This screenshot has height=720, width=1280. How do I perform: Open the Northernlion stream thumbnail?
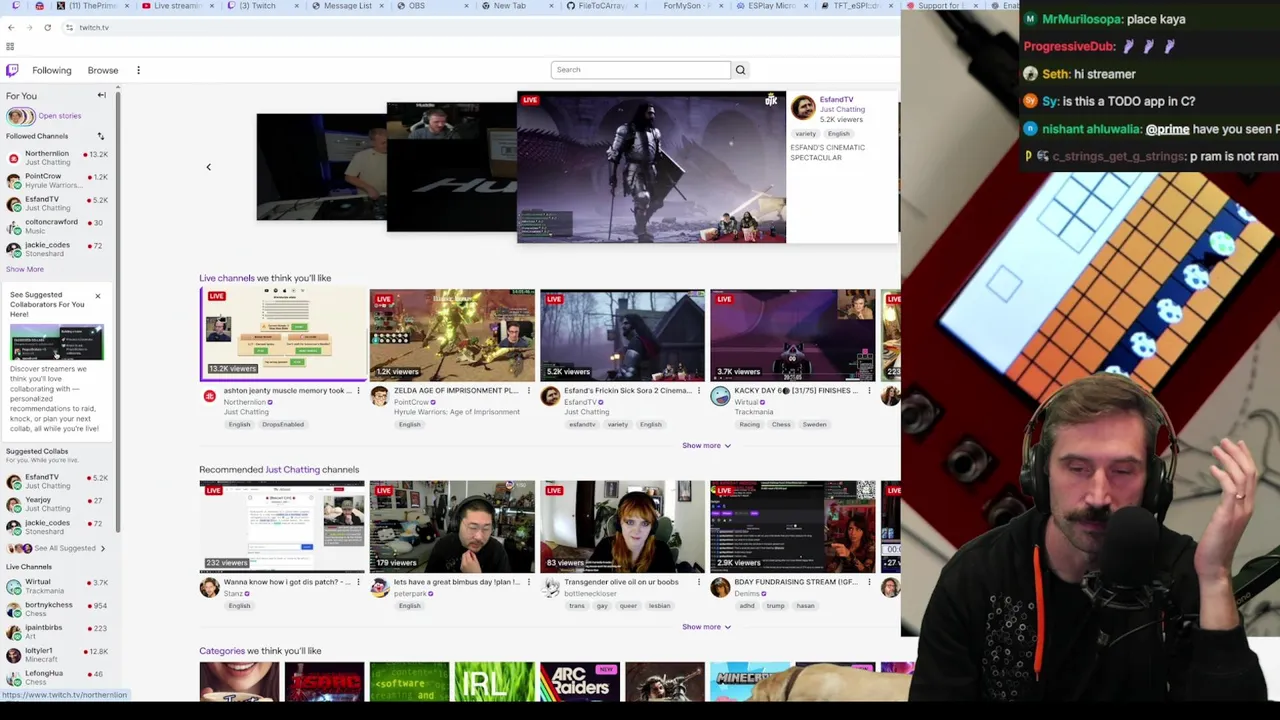282,335
